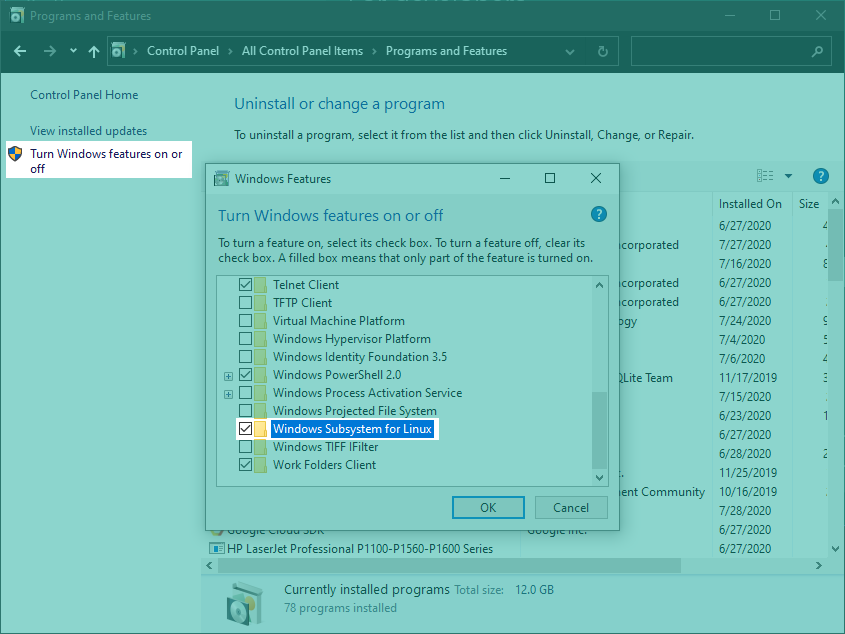Close the Windows Features dialog
845x634 pixels.
pyautogui.click(x=595, y=178)
